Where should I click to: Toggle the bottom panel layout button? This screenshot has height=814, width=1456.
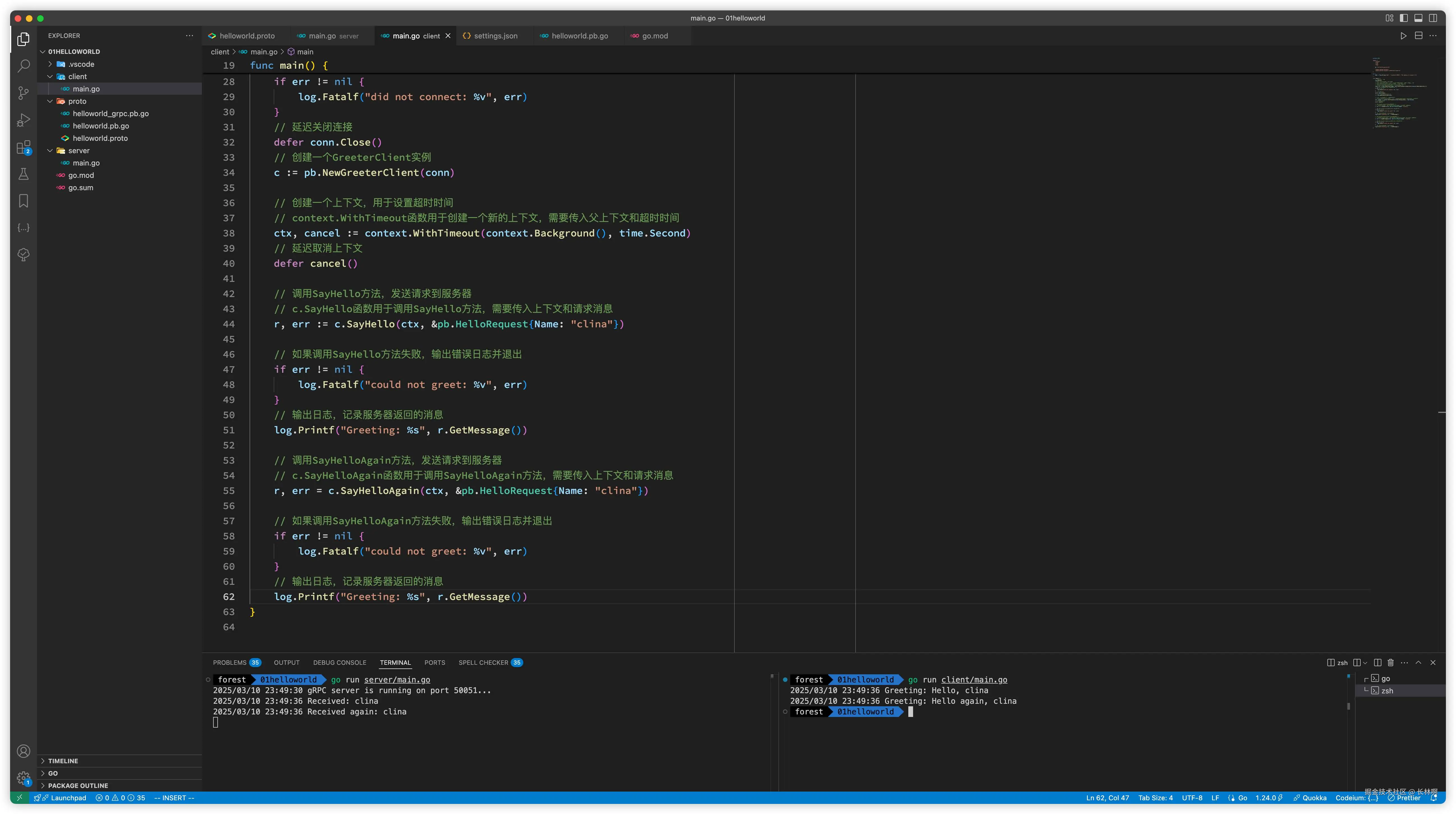[x=1418, y=18]
